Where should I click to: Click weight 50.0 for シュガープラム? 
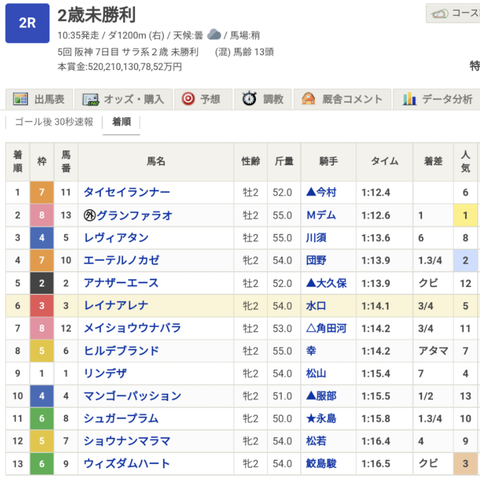pos(282,418)
